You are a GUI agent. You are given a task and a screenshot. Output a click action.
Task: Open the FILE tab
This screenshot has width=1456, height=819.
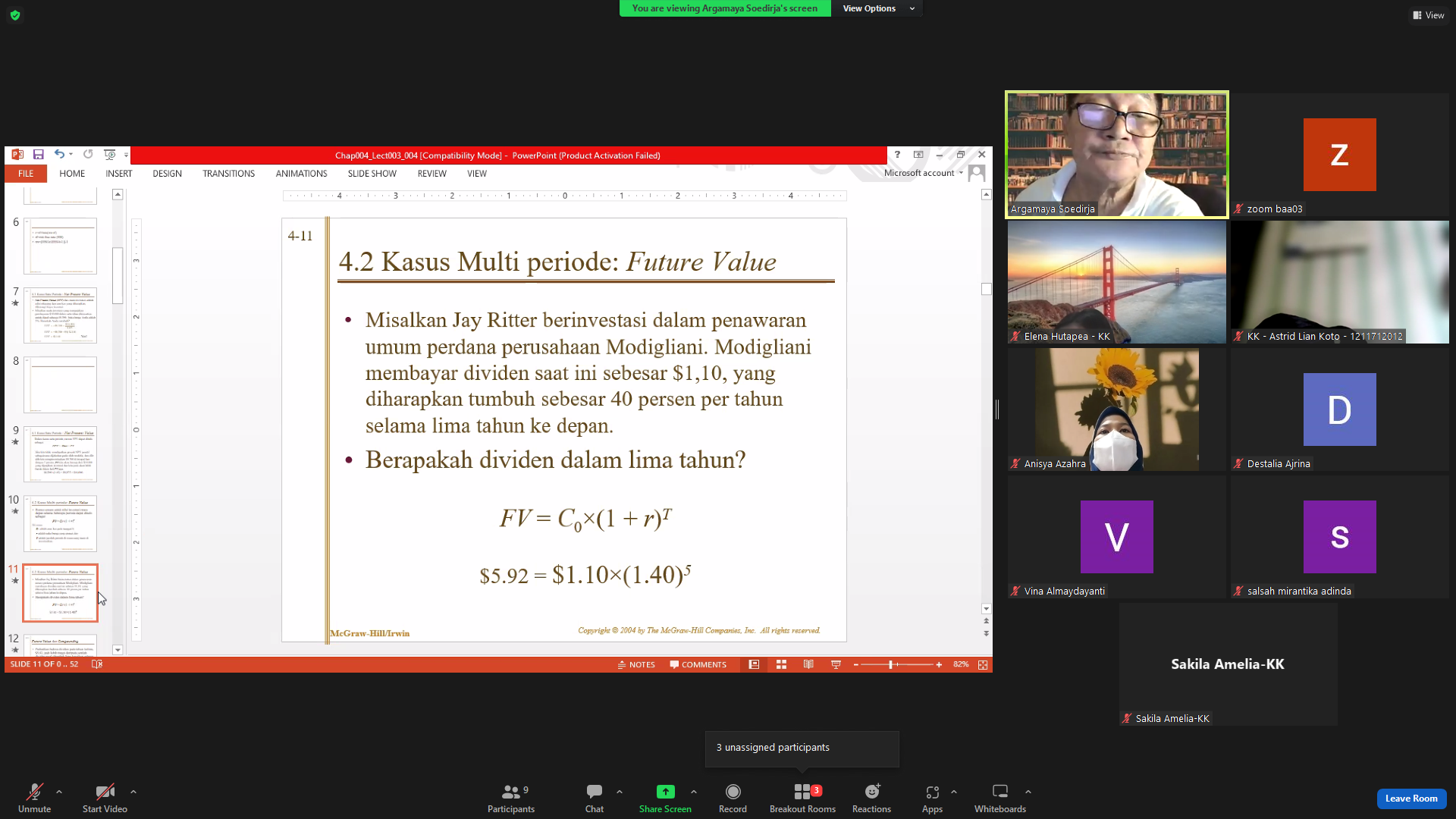click(x=26, y=174)
